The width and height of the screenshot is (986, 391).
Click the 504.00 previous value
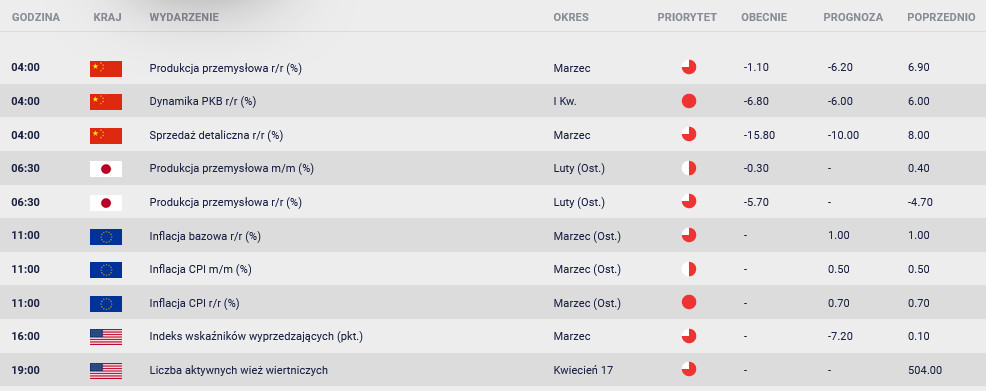coord(924,370)
